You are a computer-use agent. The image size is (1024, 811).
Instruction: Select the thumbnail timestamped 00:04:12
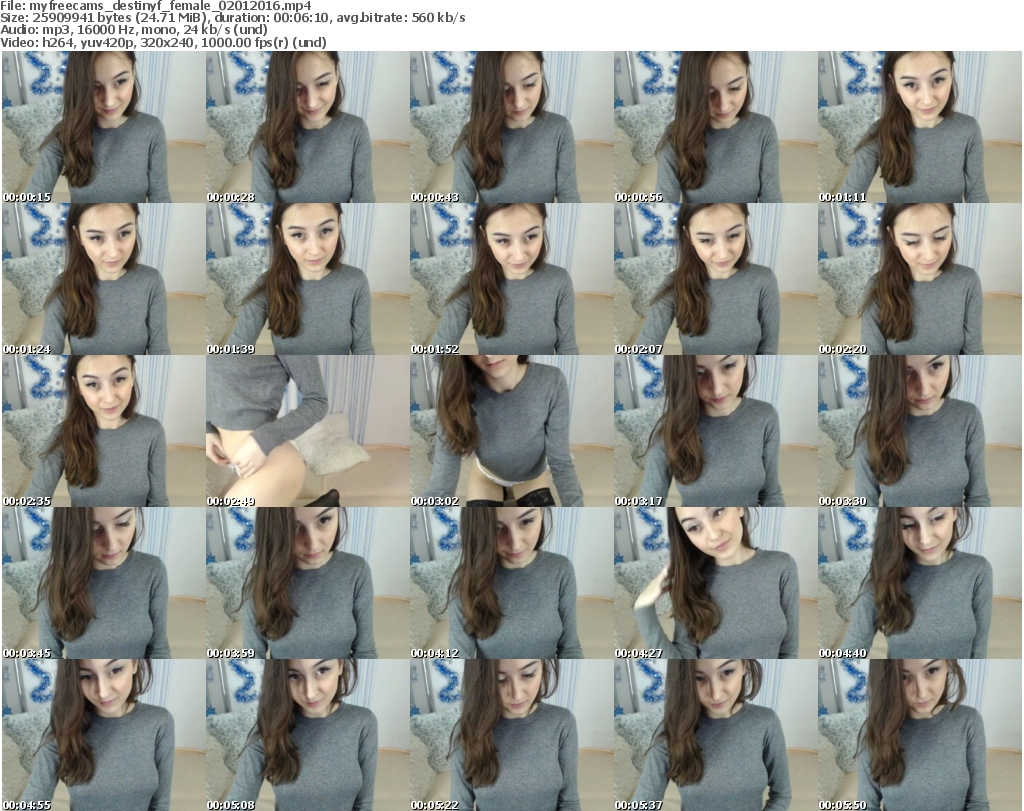[x=511, y=582]
